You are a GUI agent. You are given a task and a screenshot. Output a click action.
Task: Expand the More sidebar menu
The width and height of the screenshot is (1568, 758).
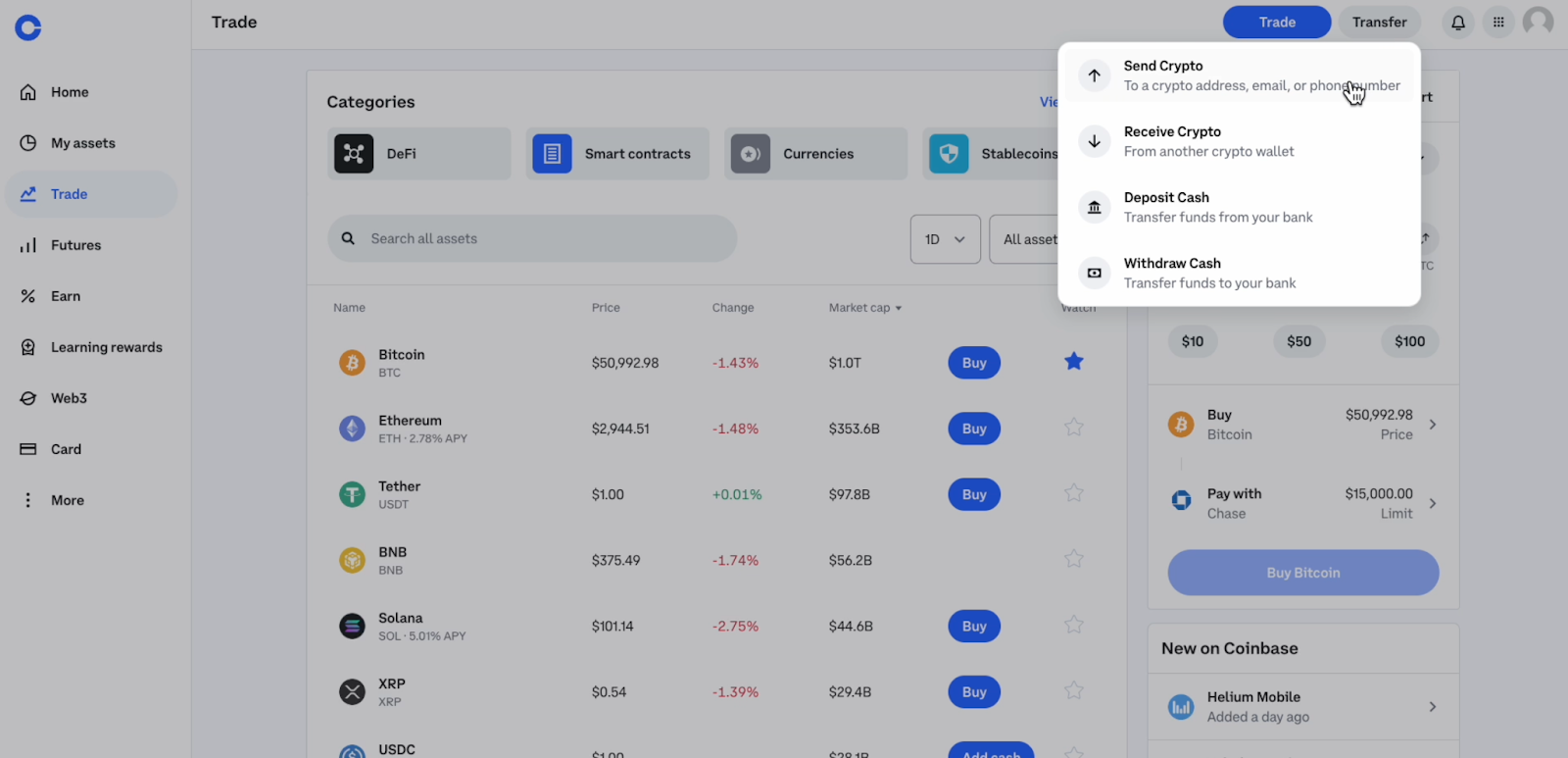click(91, 500)
